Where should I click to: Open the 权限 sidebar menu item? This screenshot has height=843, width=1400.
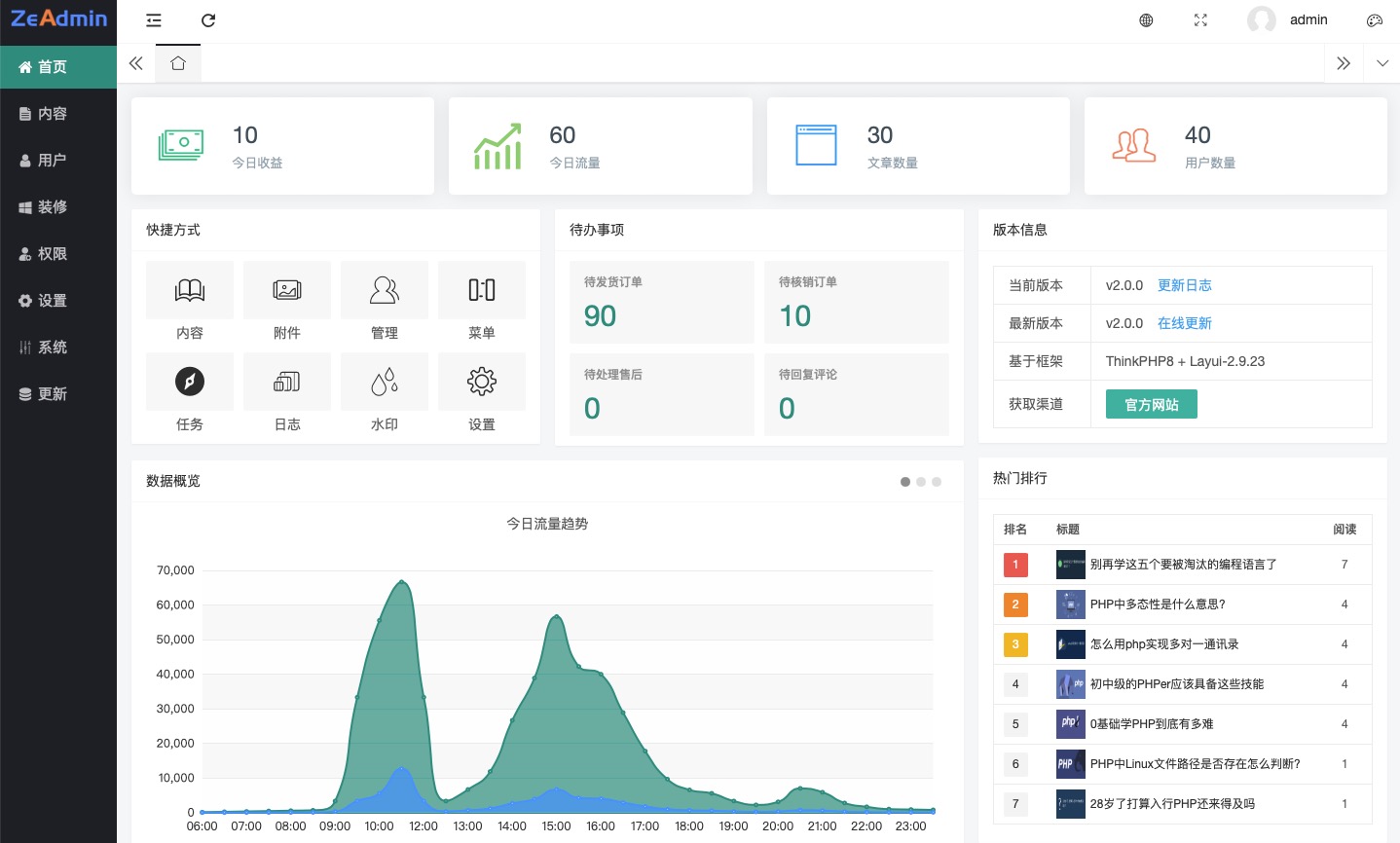coord(58,254)
